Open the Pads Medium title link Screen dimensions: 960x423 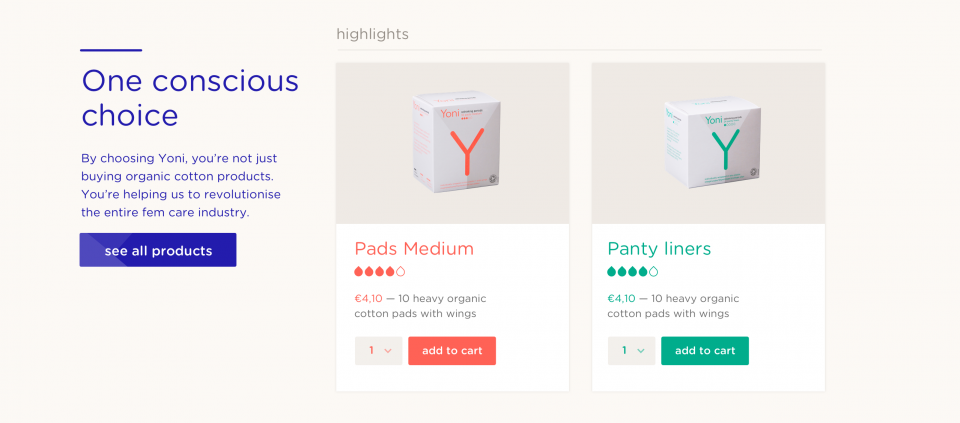pyautogui.click(x=414, y=249)
